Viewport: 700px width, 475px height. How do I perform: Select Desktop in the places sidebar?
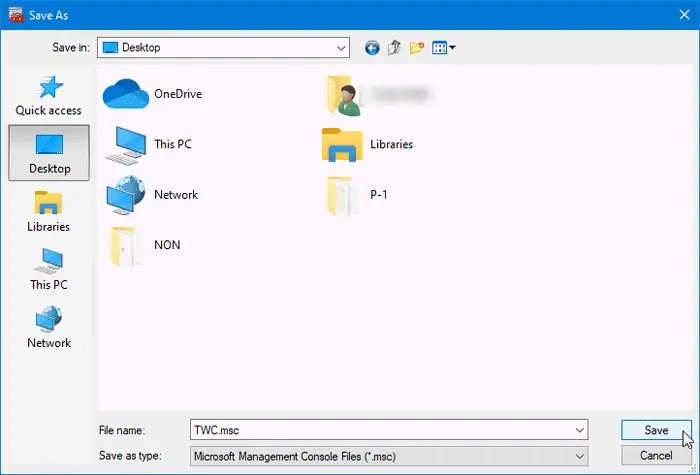click(49, 153)
